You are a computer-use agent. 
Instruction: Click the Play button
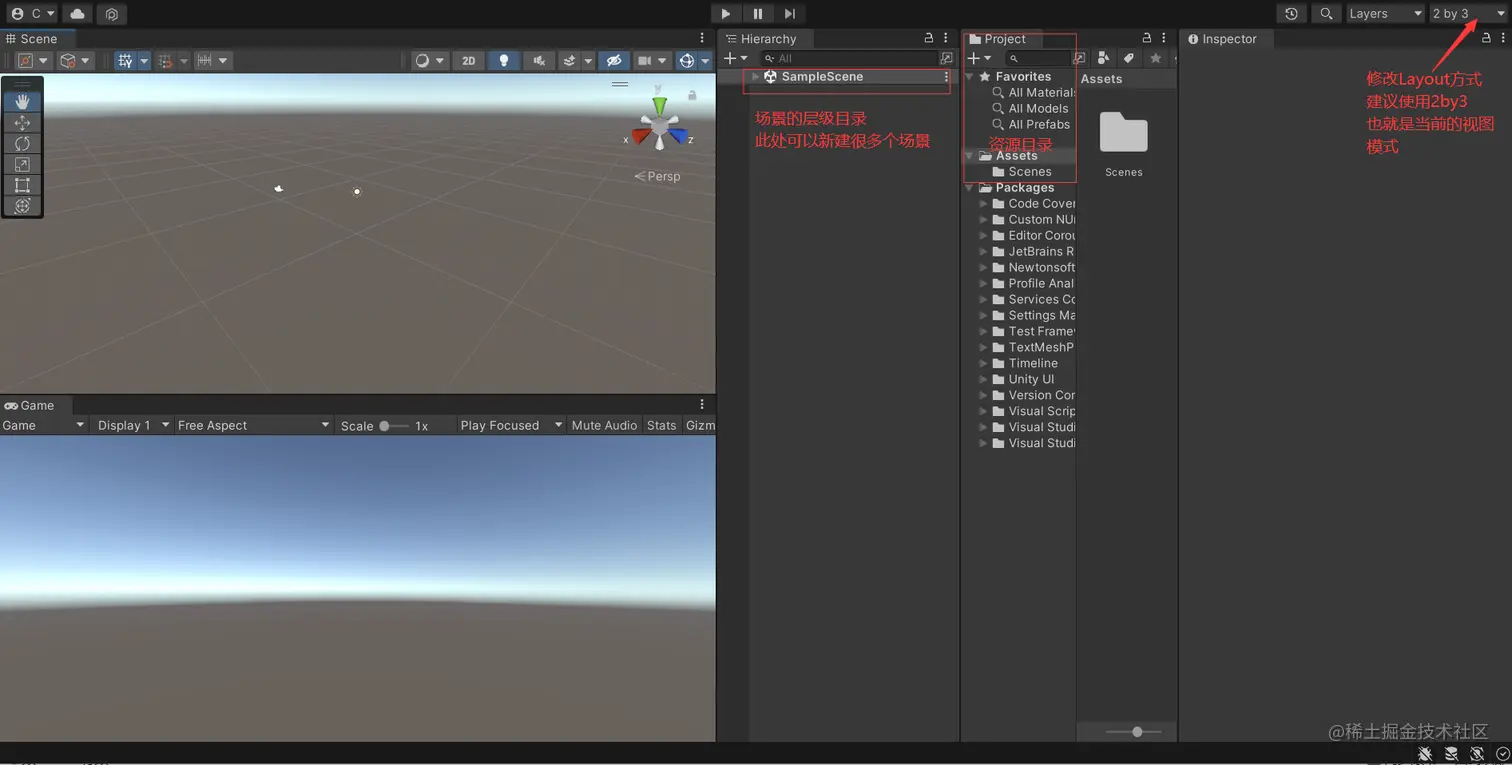(726, 14)
